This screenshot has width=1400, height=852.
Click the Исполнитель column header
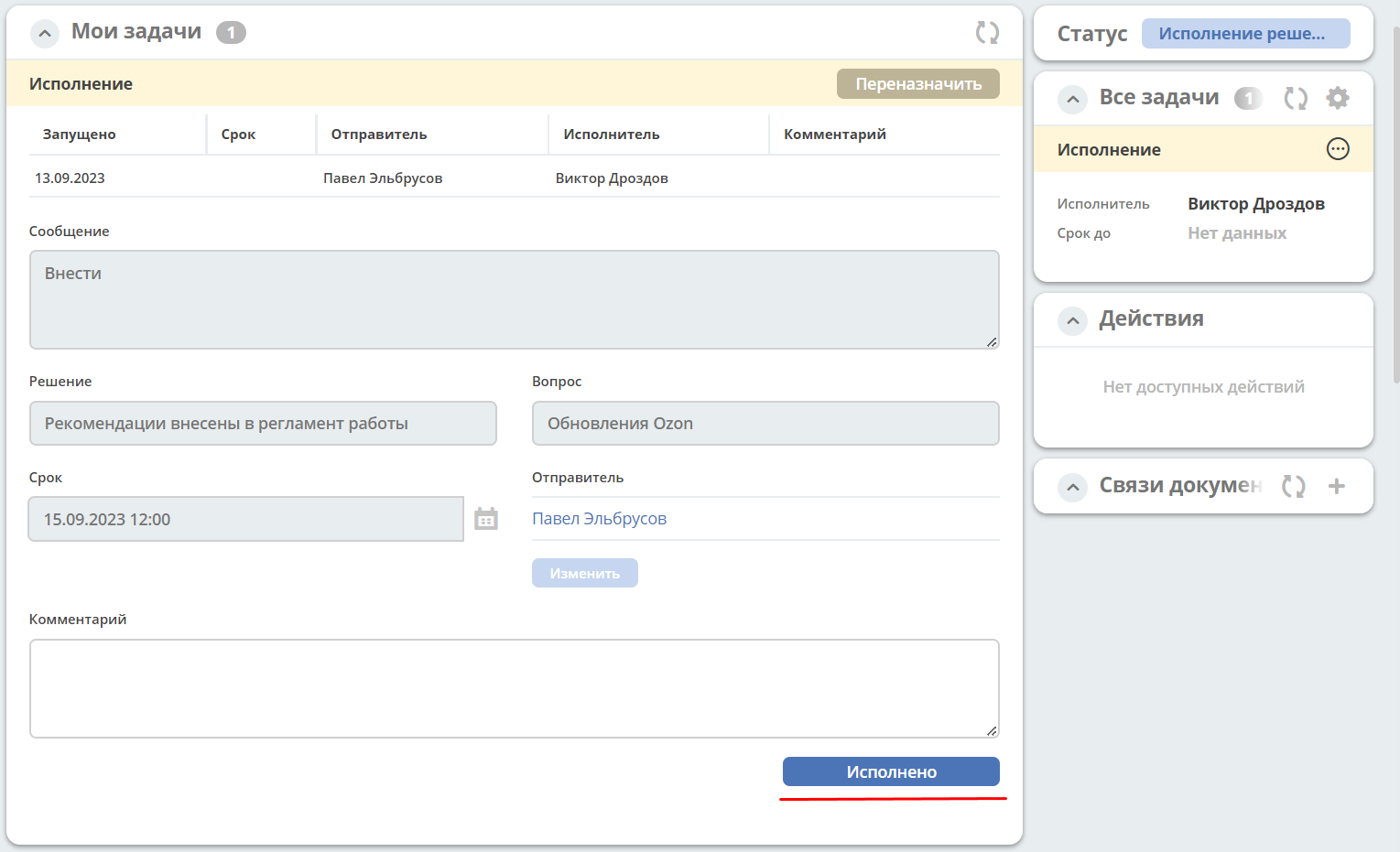coord(612,135)
